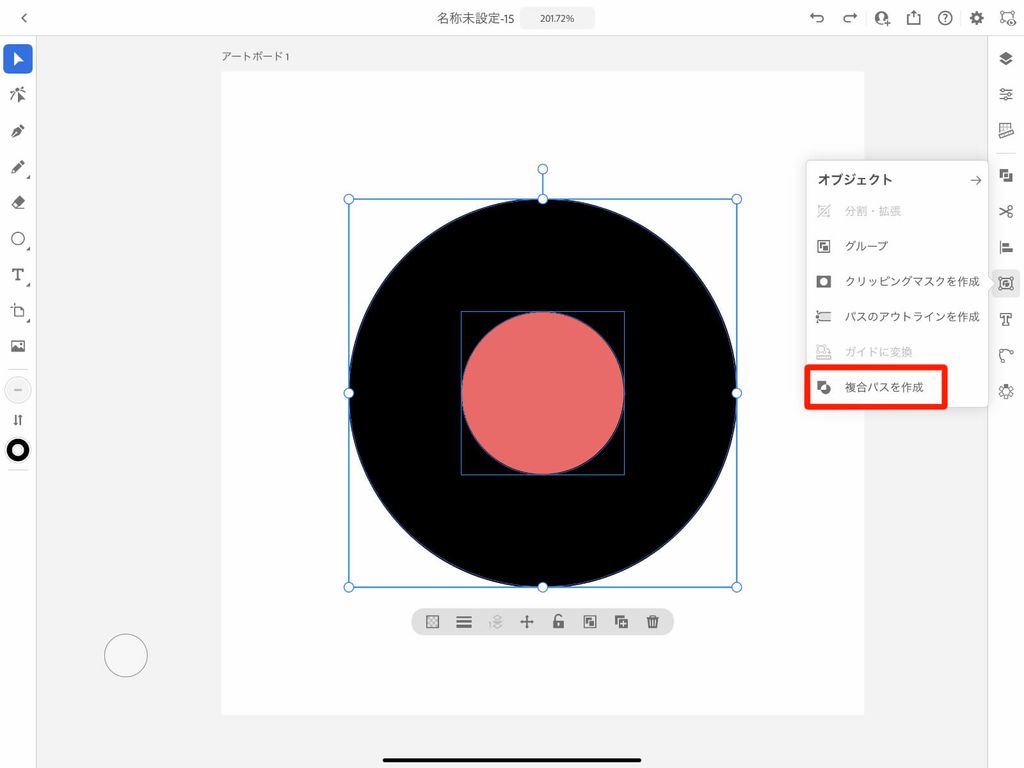Select the Eraser tool
Viewport: 1024px width, 768px height.
pyautogui.click(x=18, y=202)
